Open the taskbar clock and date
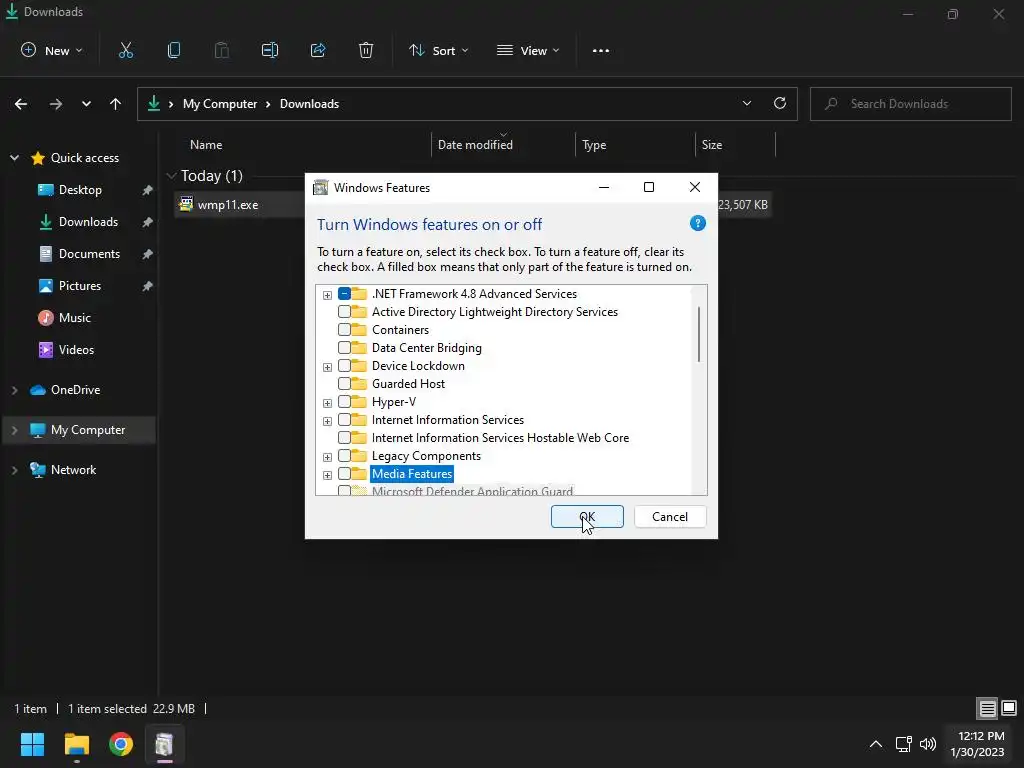 tap(978, 744)
